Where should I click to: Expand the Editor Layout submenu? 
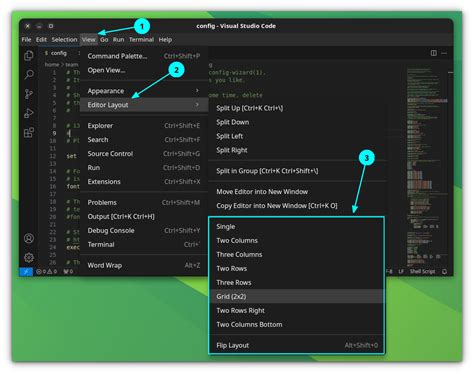[144, 105]
